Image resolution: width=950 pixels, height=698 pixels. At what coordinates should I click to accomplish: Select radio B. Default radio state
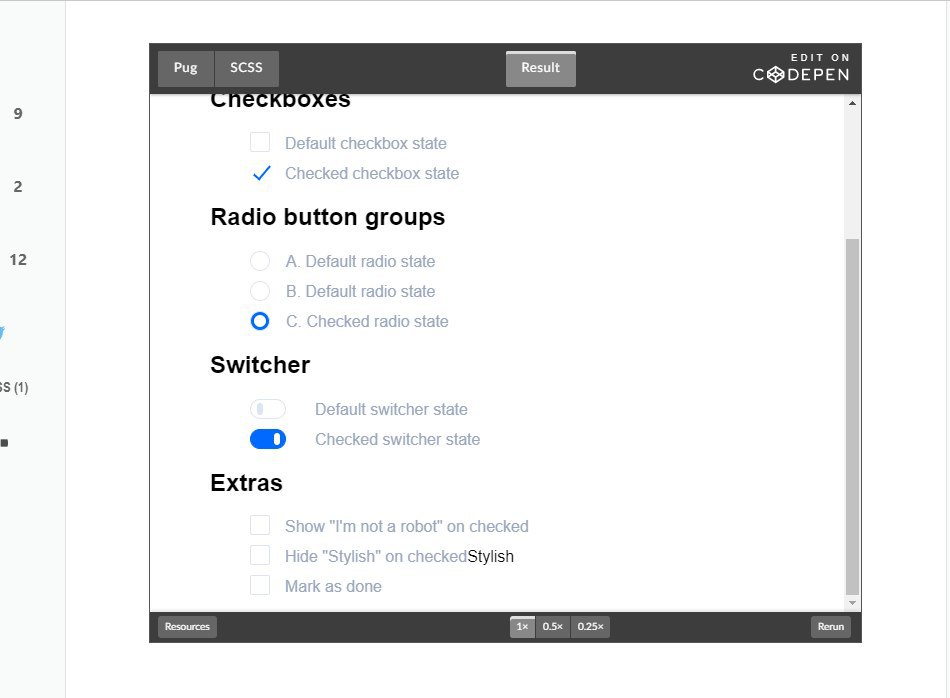point(260,291)
